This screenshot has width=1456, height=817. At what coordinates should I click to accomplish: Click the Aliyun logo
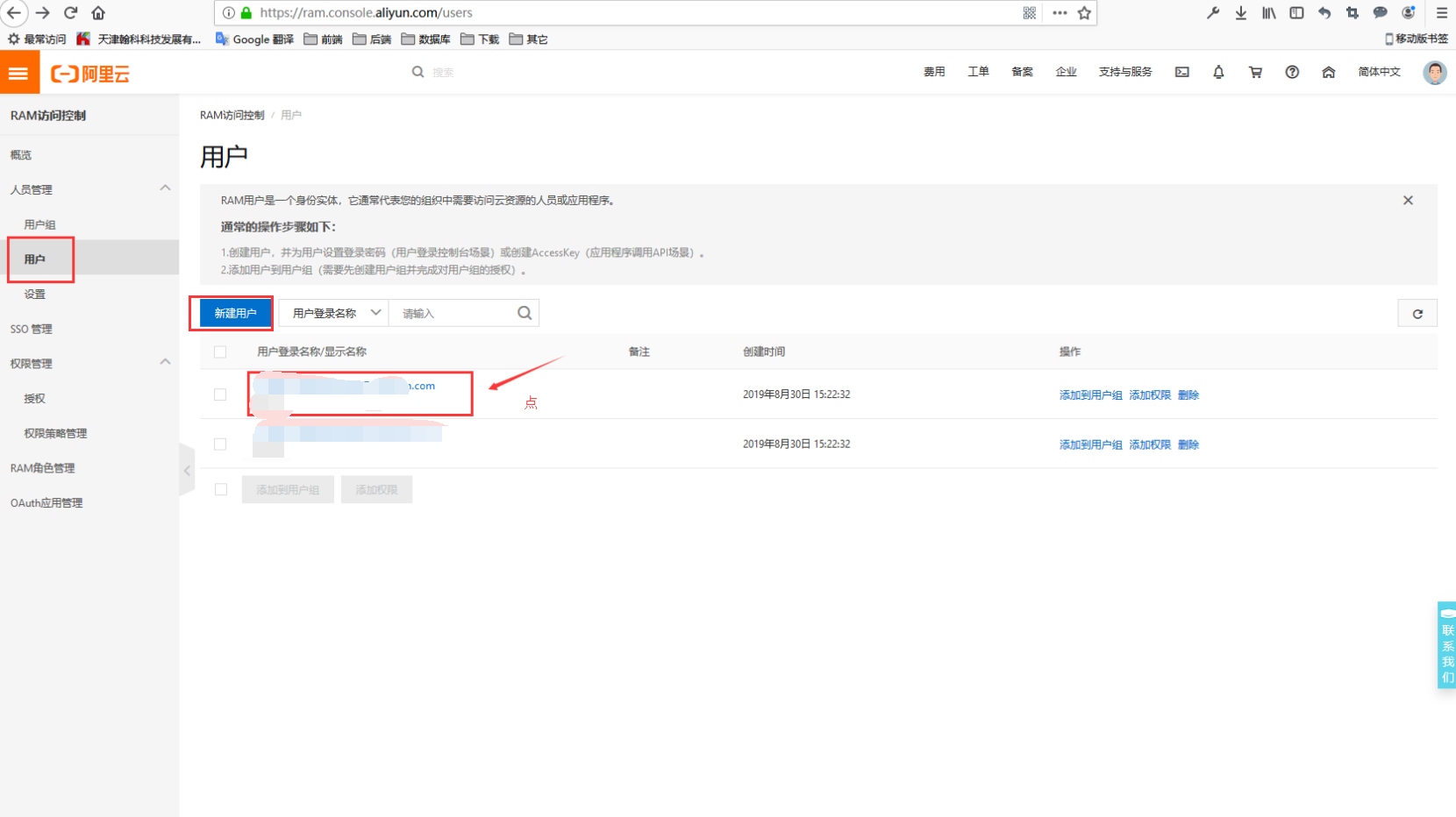(90, 74)
